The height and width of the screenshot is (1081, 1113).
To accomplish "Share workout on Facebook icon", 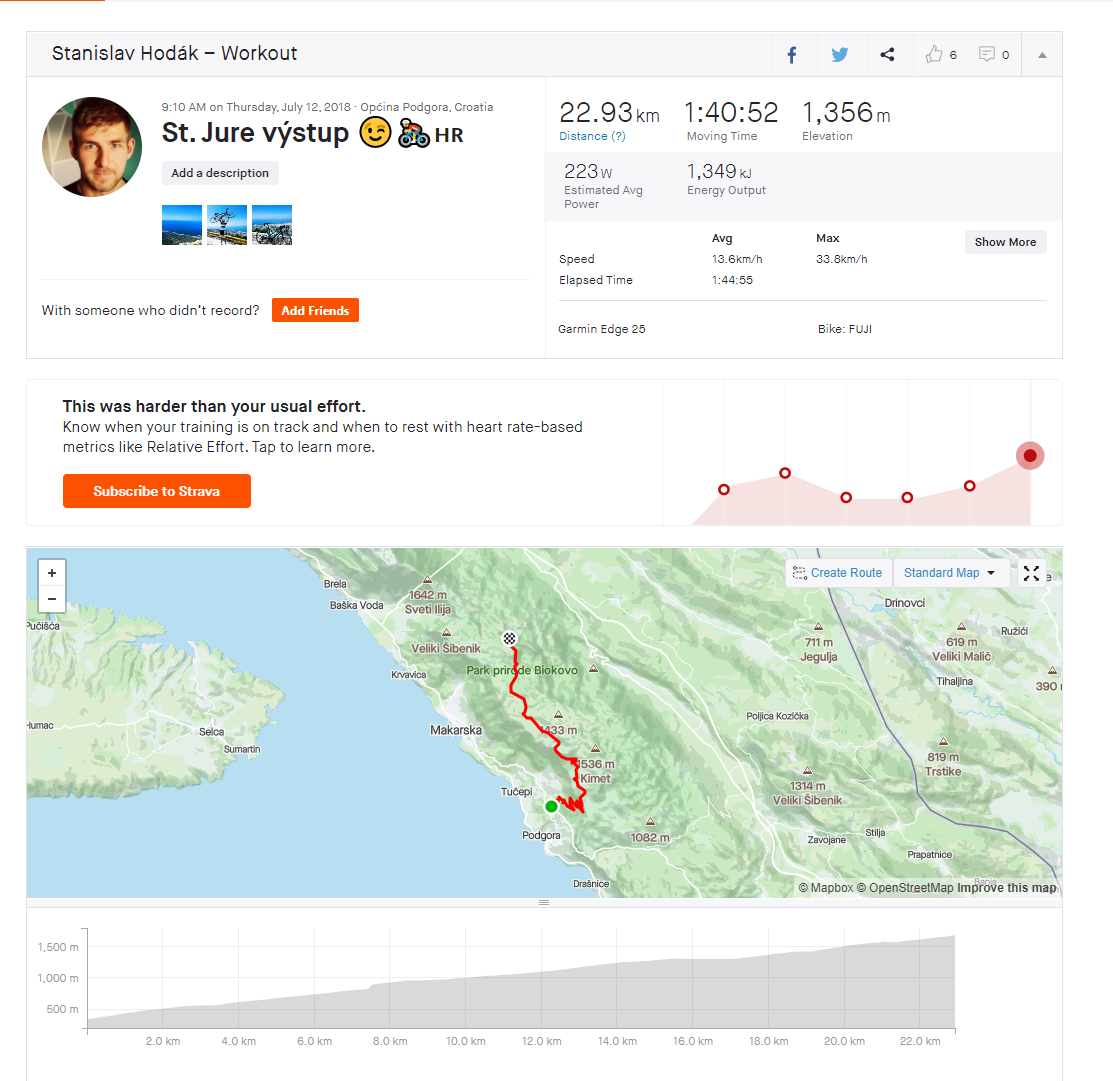I will [x=791, y=55].
